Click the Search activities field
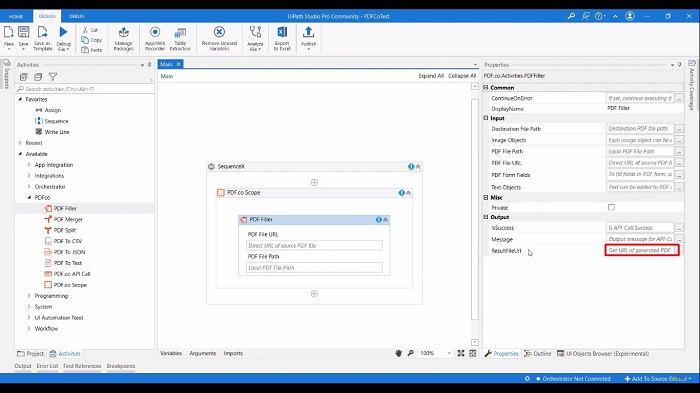 point(85,89)
